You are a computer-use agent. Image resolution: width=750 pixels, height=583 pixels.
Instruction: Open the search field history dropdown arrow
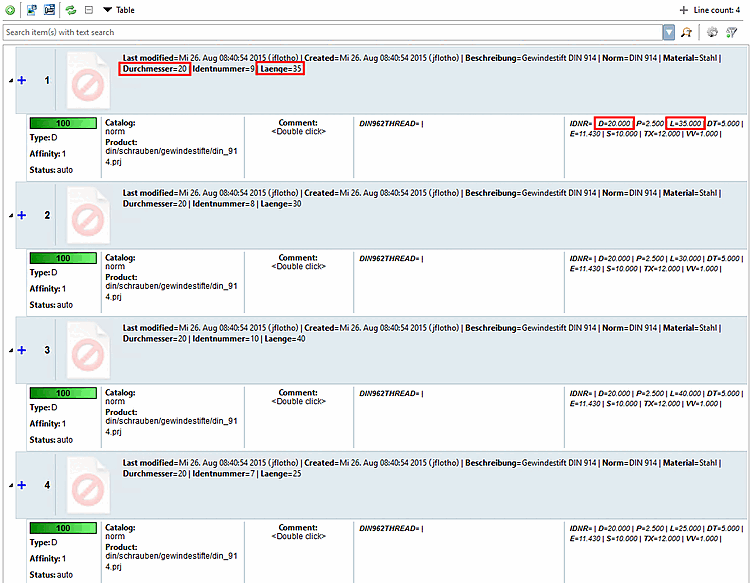(669, 32)
